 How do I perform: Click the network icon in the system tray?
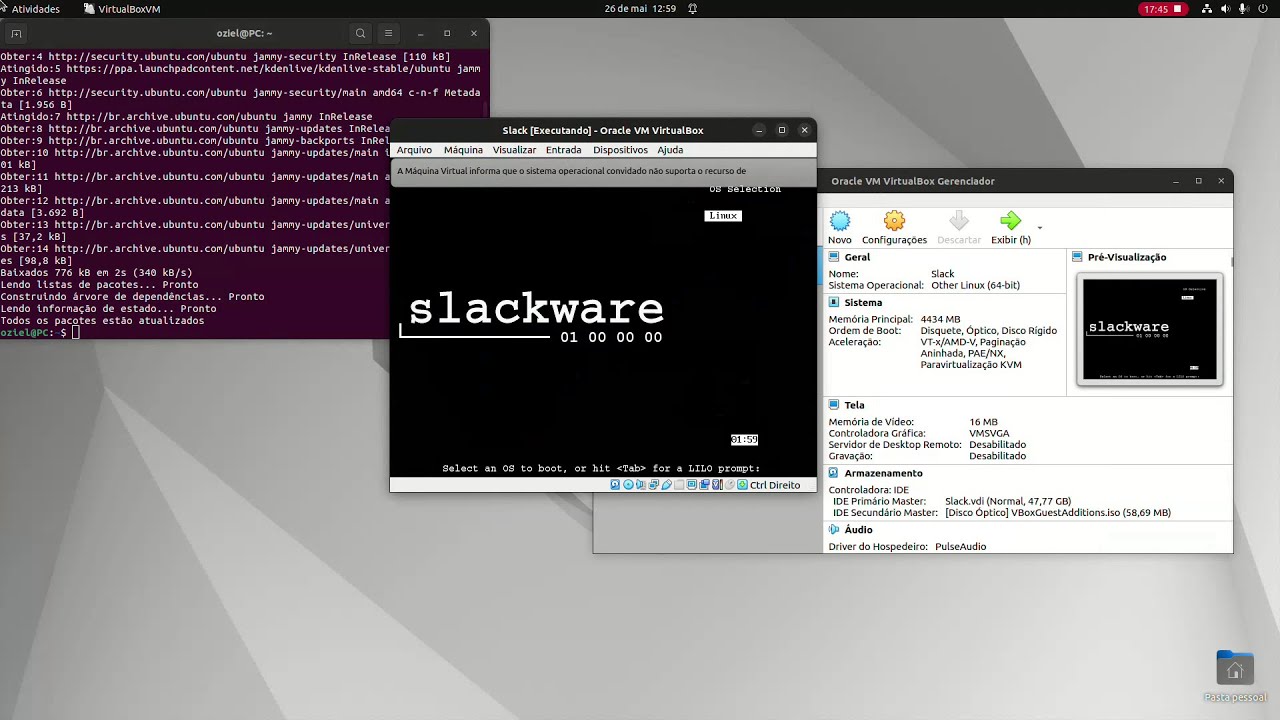click(1207, 9)
